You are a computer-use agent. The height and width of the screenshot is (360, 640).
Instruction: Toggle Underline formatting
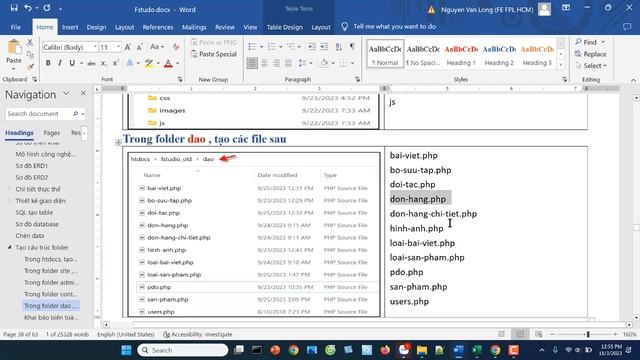click(72, 63)
